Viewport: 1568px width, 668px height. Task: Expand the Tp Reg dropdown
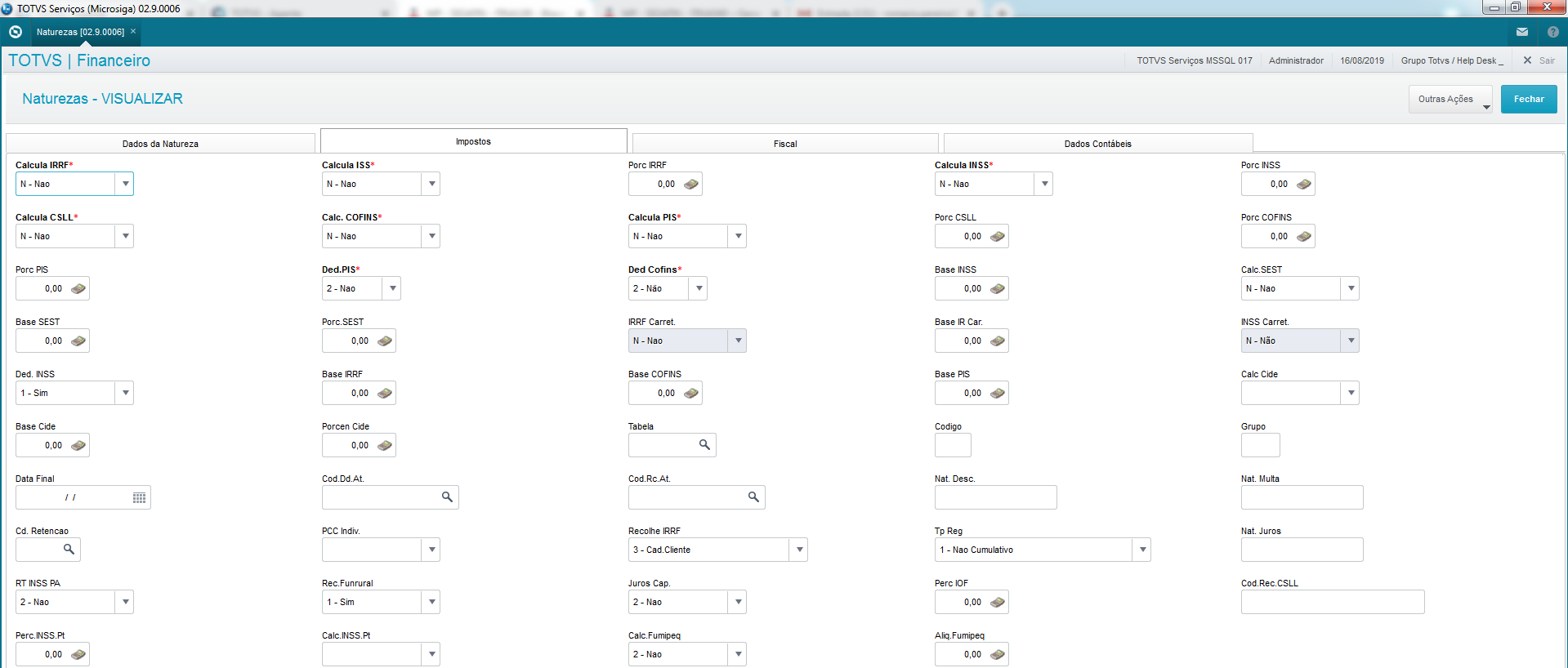coord(1142,550)
